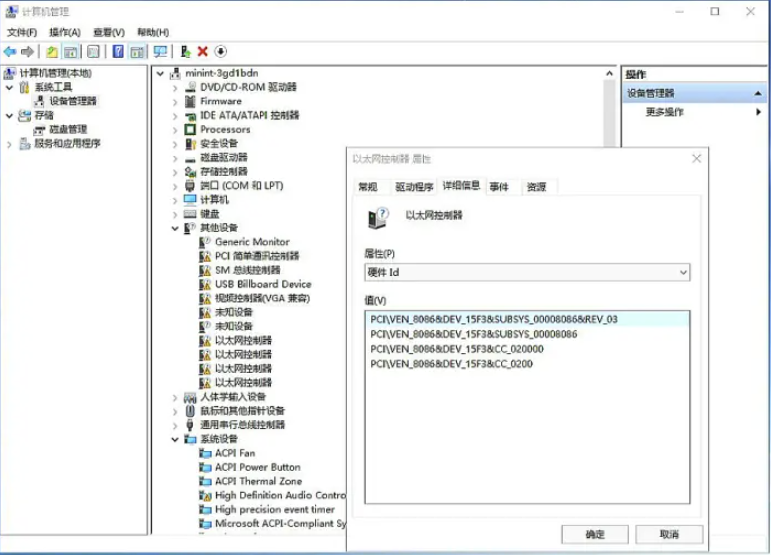The width and height of the screenshot is (771, 555).
Task: Click the red X uninstall device icon
Action: [x=202, y=52]
